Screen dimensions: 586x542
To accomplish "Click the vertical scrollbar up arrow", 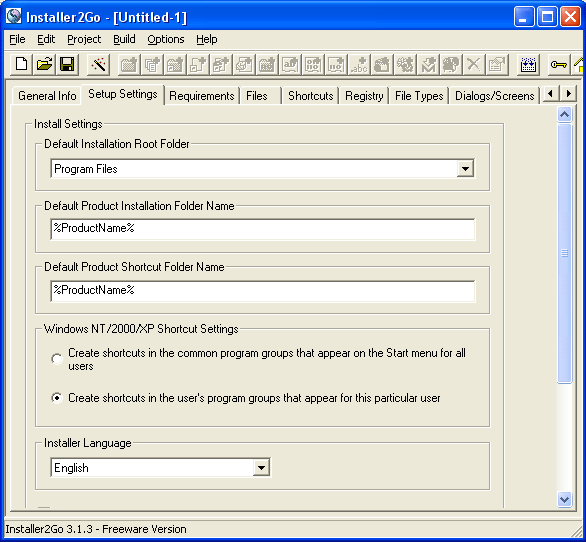I will point(564,114).
